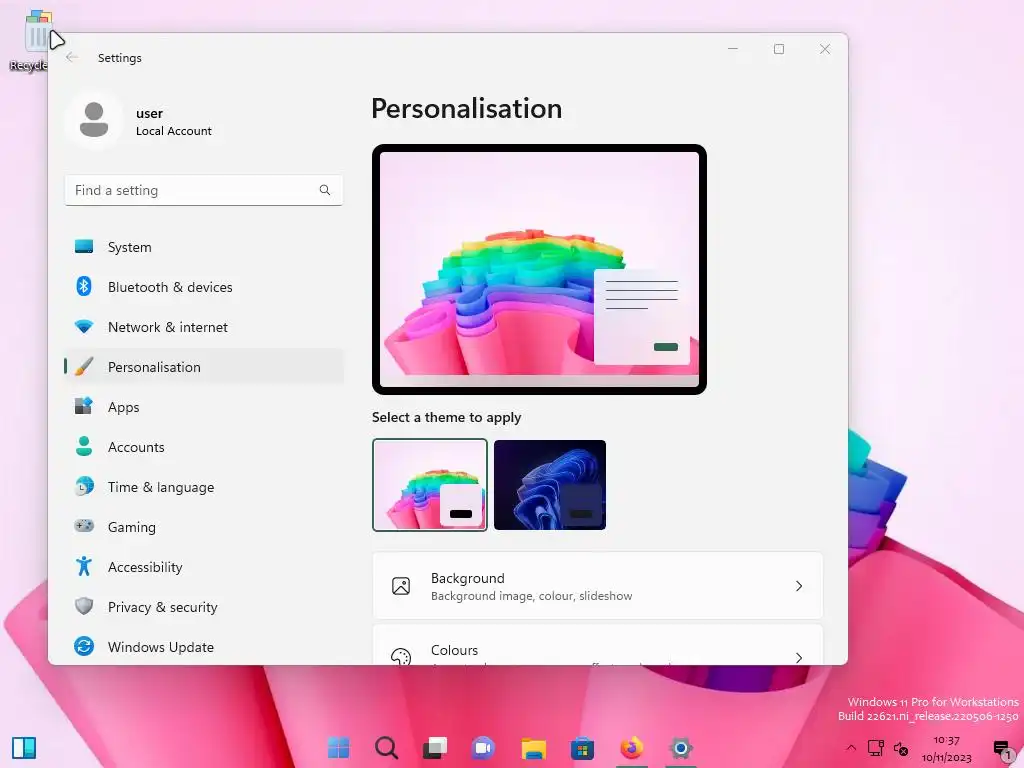
Task: Click the Accounts person icon in sidebar
Action: pyautogui.click(x=84, y=446)
